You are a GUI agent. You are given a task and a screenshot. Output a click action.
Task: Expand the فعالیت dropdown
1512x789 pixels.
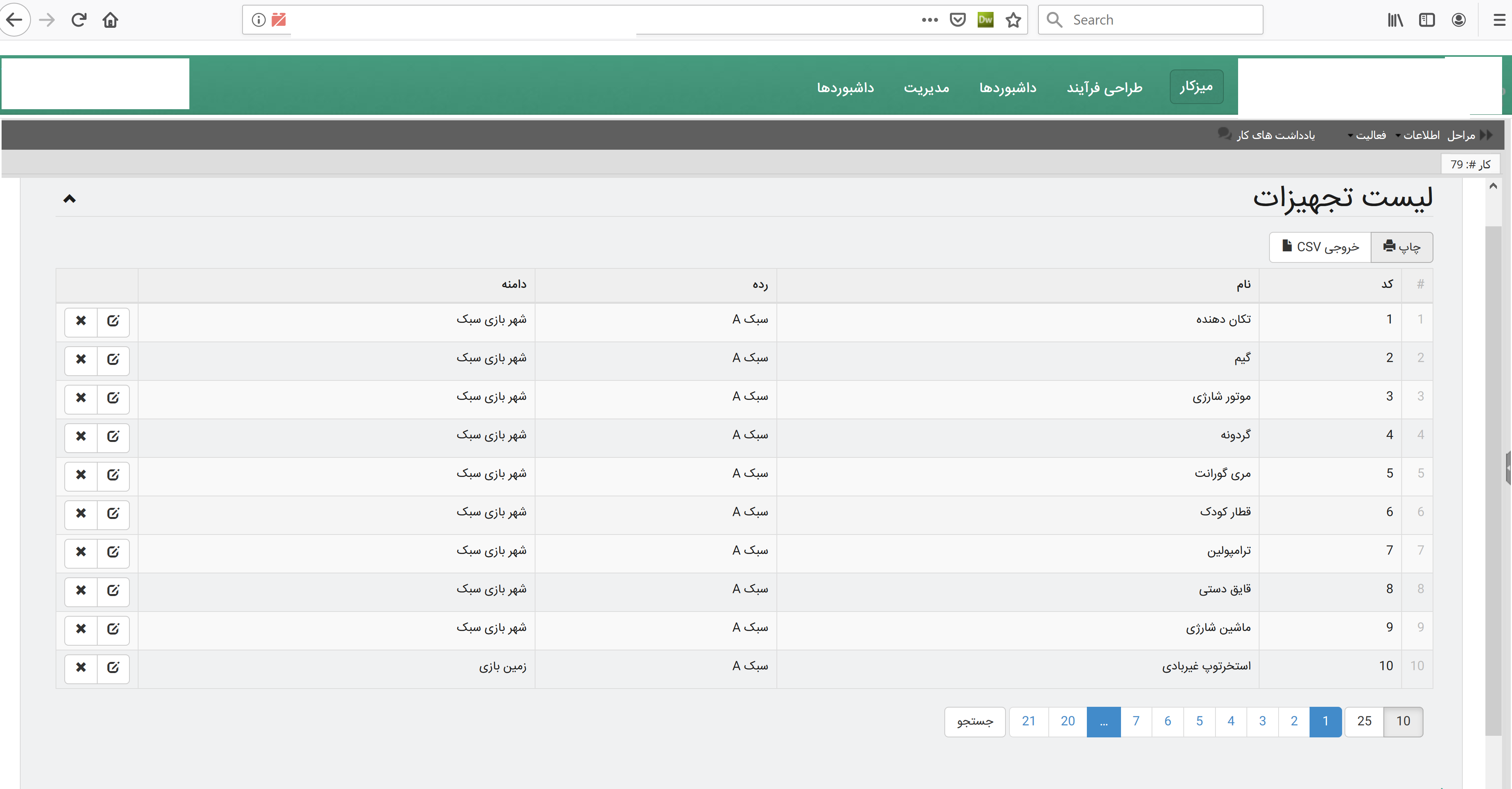(1366, 136)
